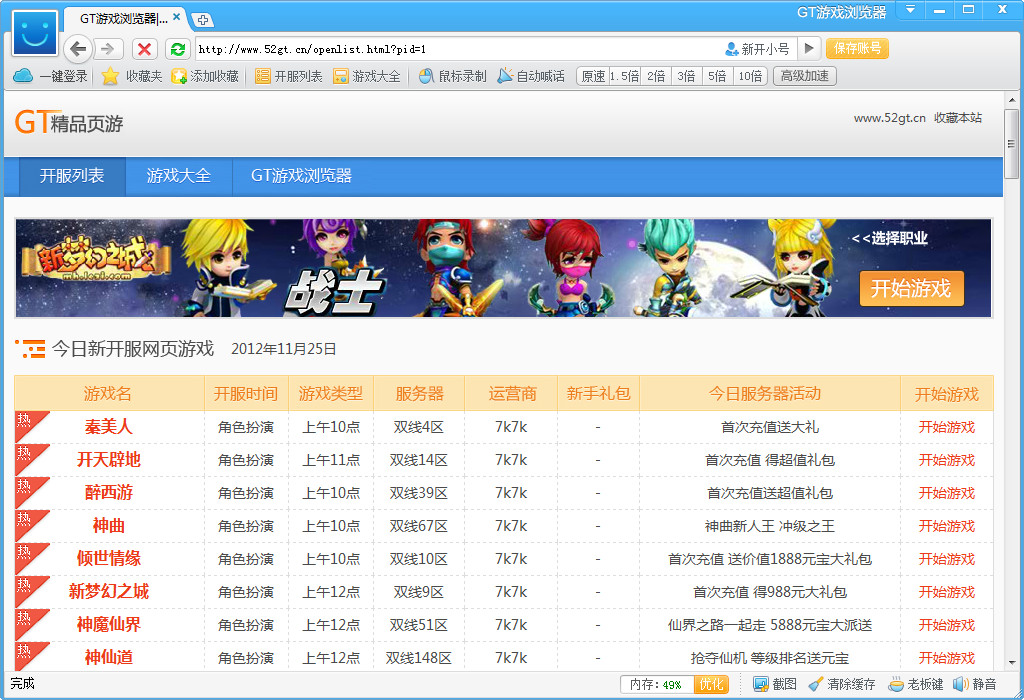Viewport: 1024px width, 700px height.
Task: Open game 神曲
Action: point(108,526)
